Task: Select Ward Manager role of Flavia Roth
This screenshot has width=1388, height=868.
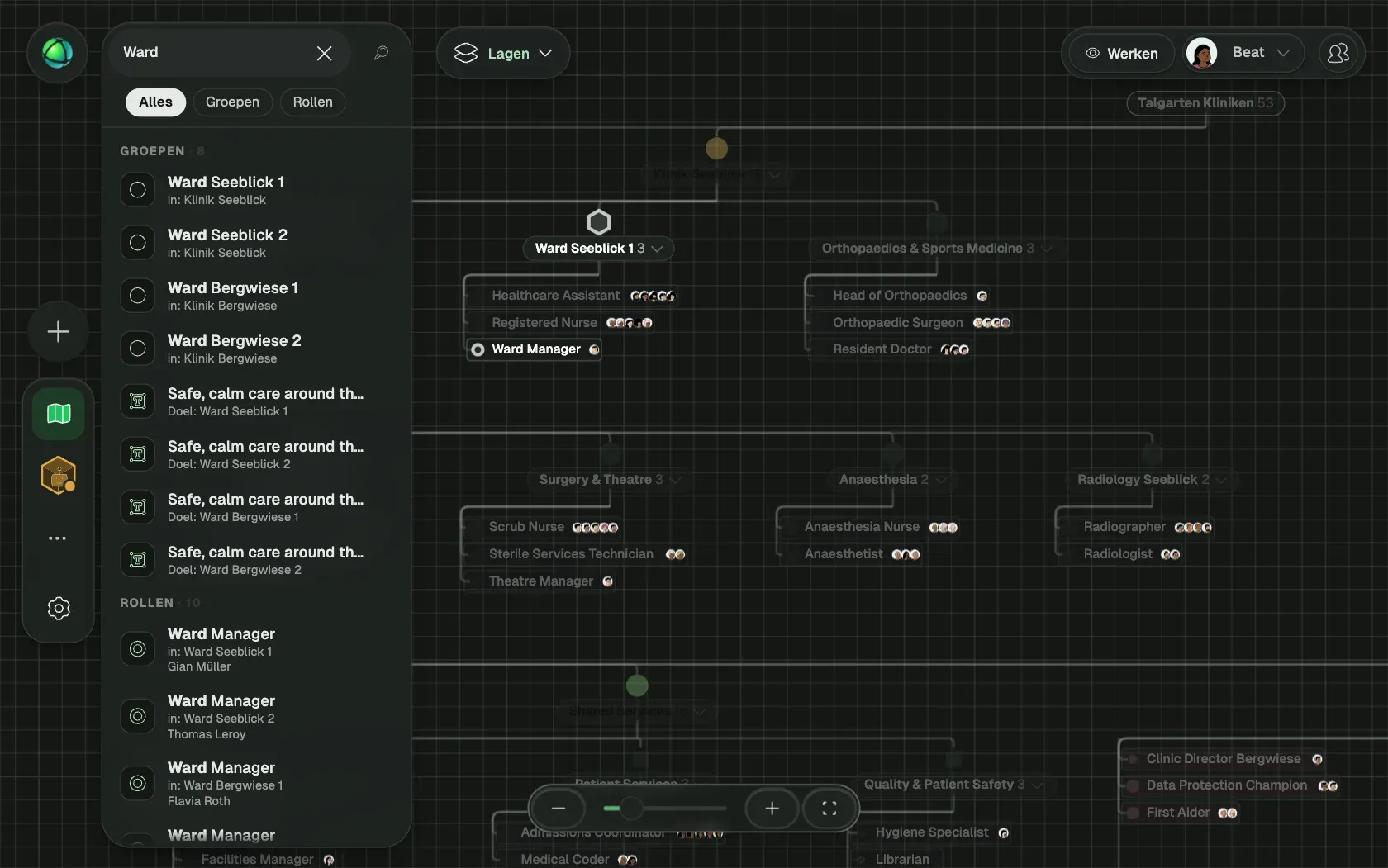Action: 256,783
